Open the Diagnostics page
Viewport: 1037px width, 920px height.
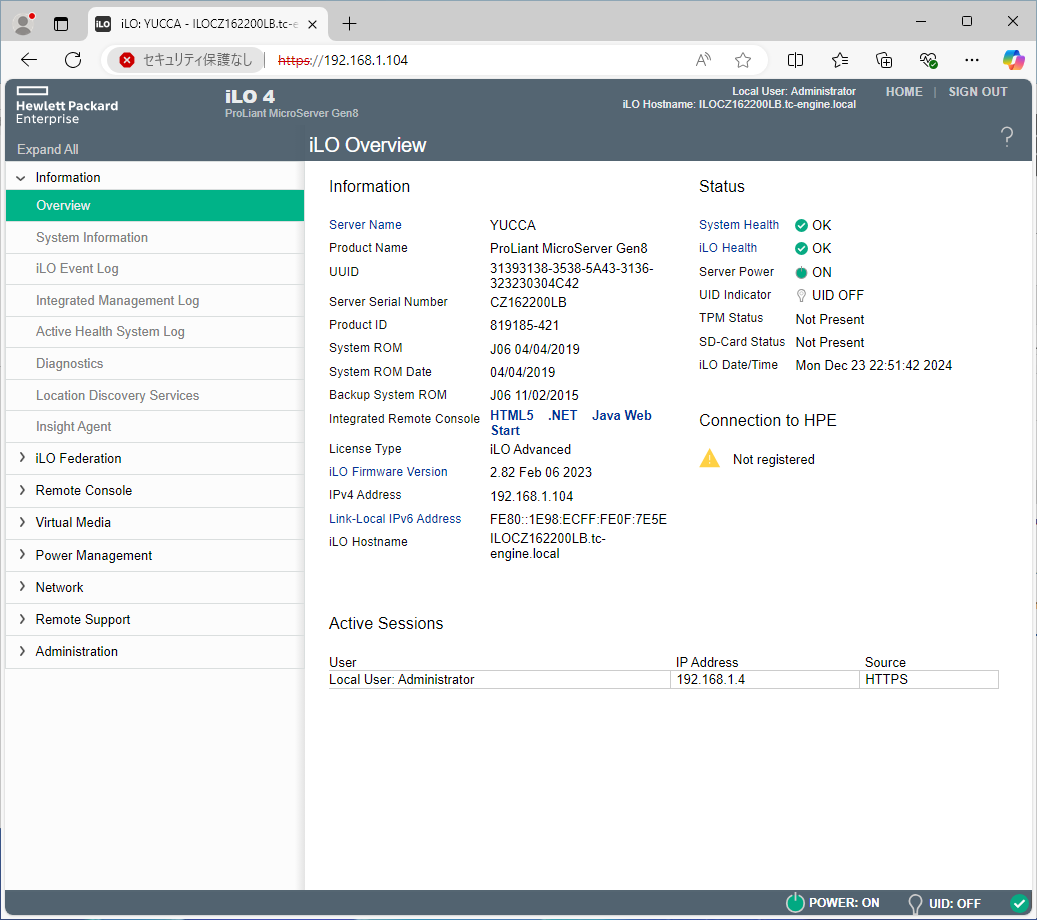[155, 363]
